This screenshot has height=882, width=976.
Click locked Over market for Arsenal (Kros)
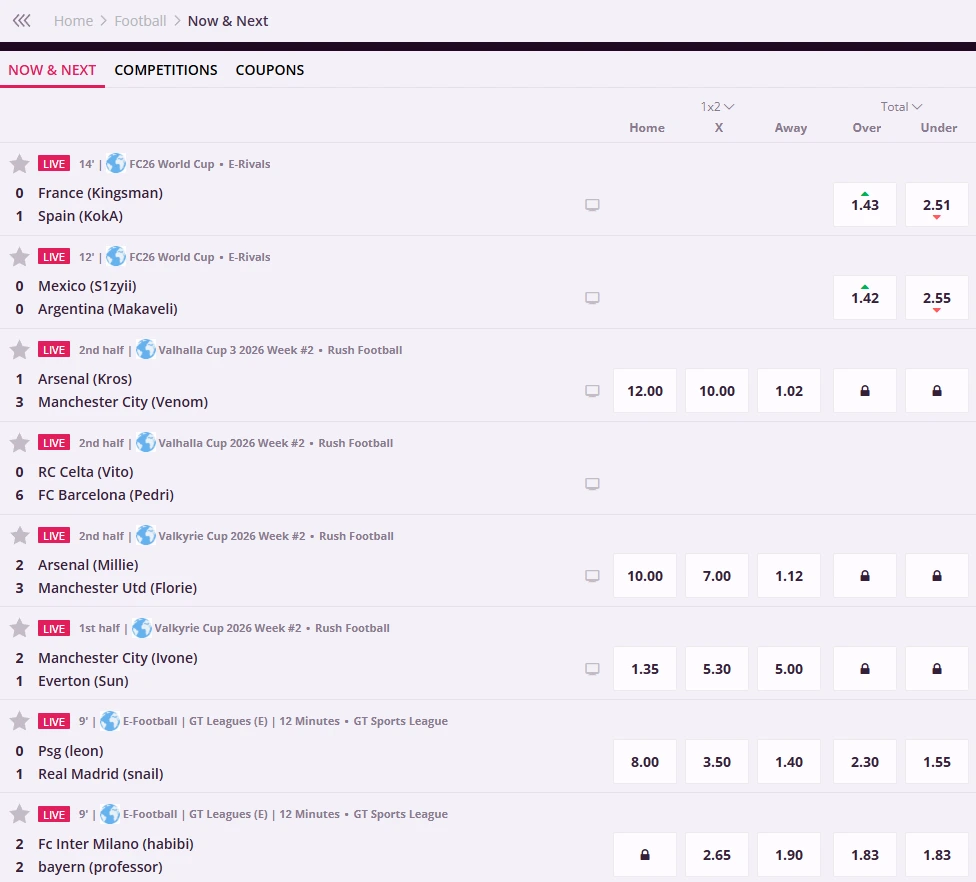[865, 391]
